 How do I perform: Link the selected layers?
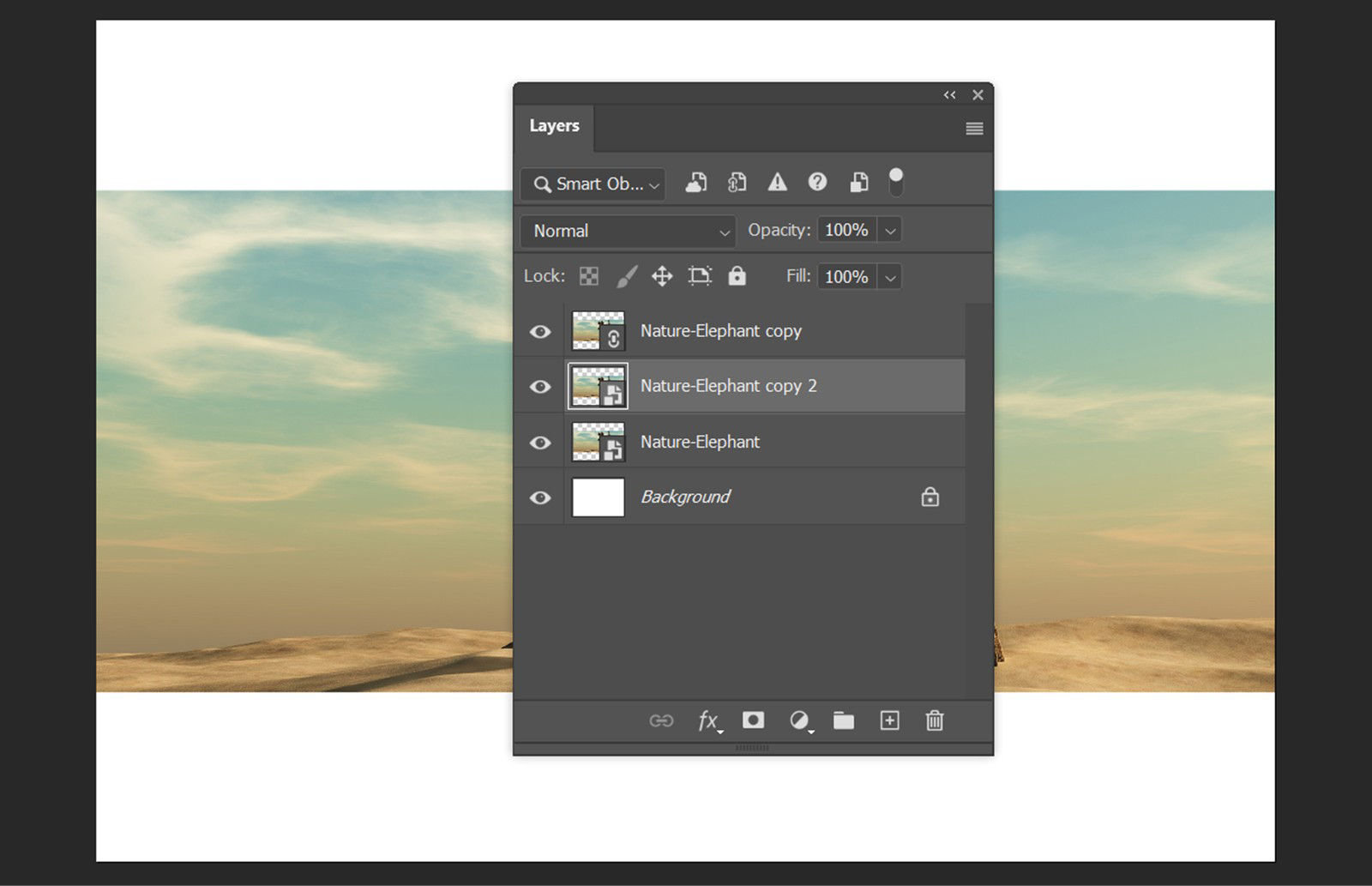click(x=661, y=720)
